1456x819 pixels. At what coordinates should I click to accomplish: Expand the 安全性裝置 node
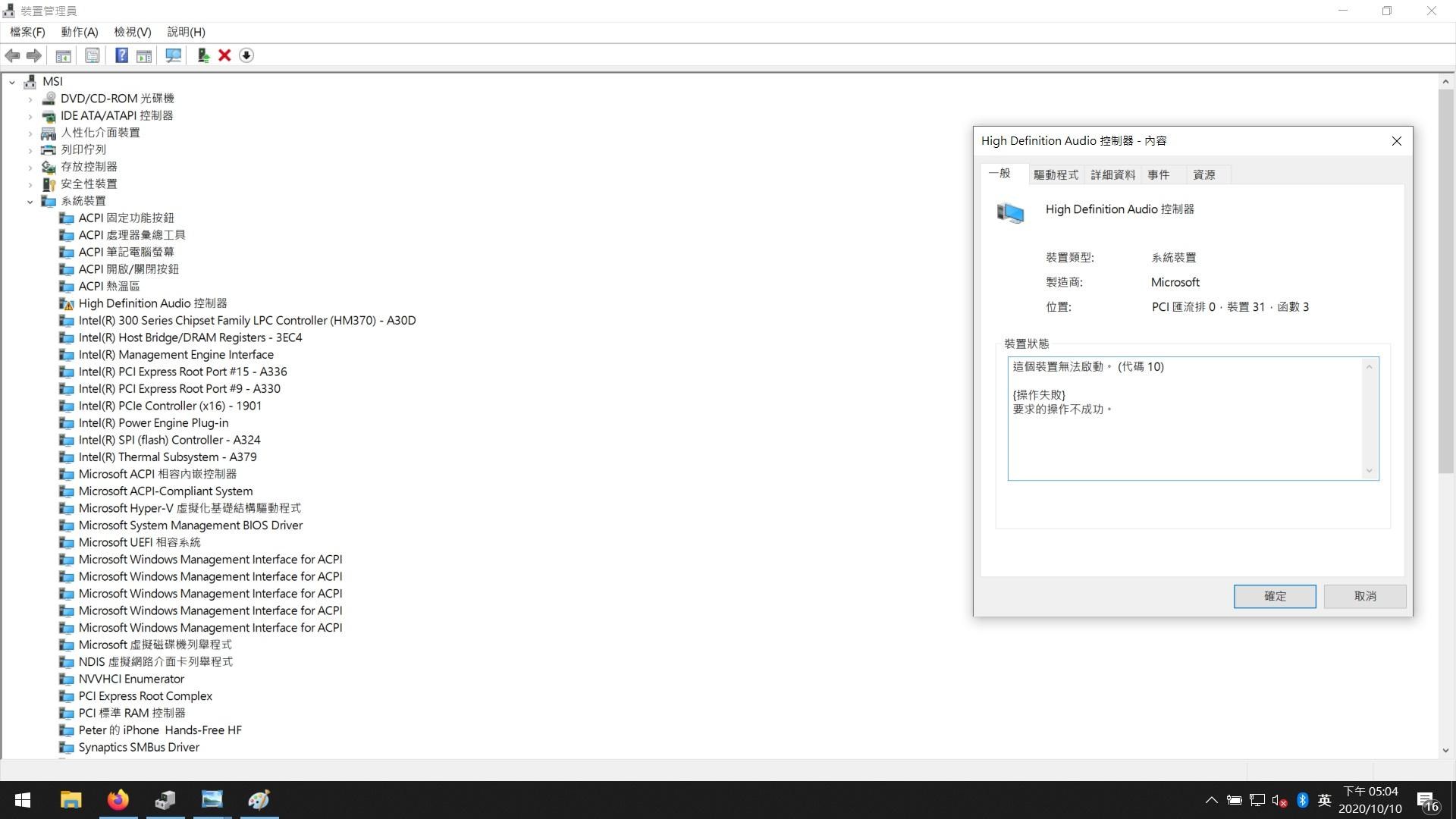point(30,184)
